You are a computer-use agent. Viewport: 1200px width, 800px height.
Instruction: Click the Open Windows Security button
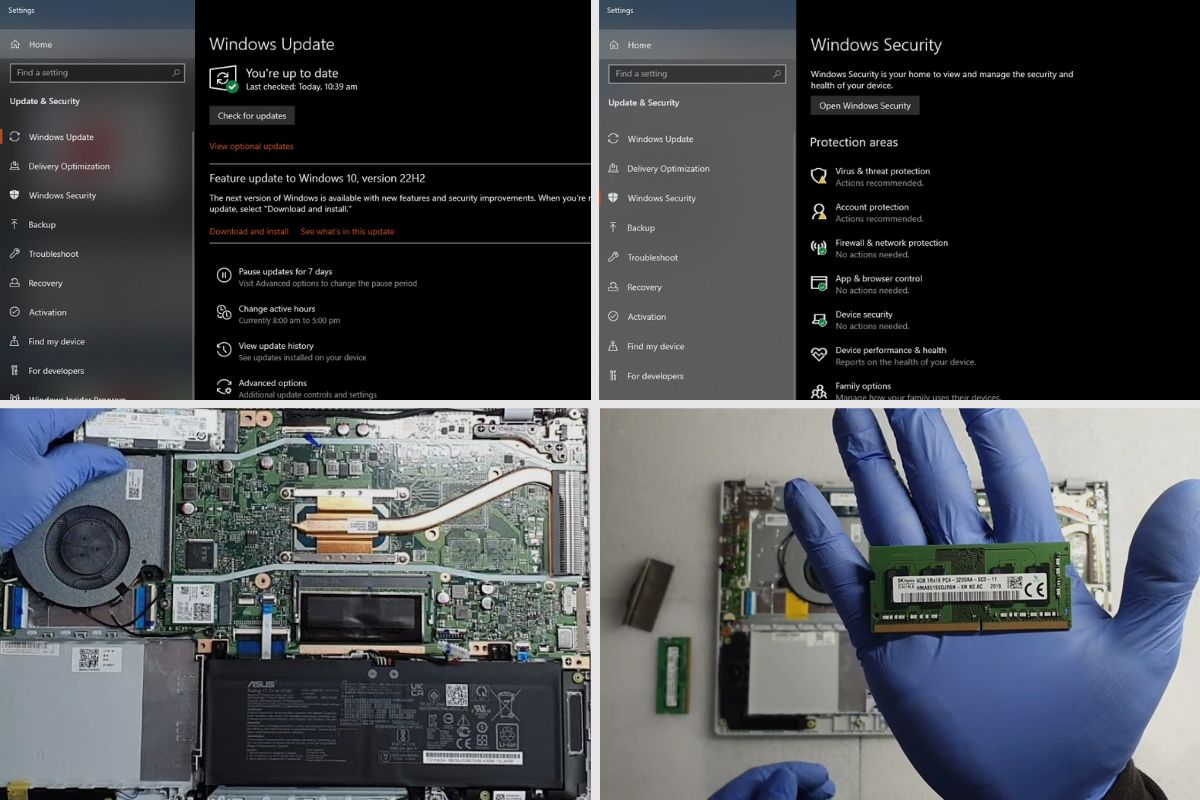(x=864, y=106)
